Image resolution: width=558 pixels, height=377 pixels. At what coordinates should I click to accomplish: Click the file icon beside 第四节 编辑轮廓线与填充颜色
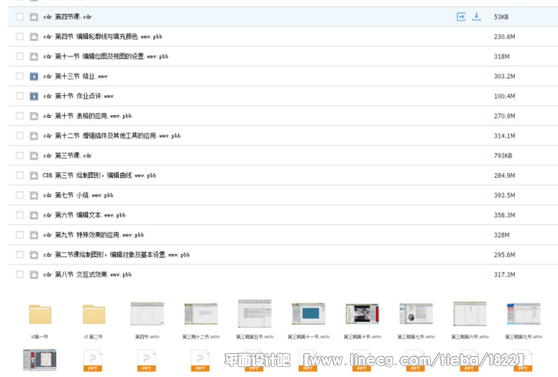coord(34,37)
